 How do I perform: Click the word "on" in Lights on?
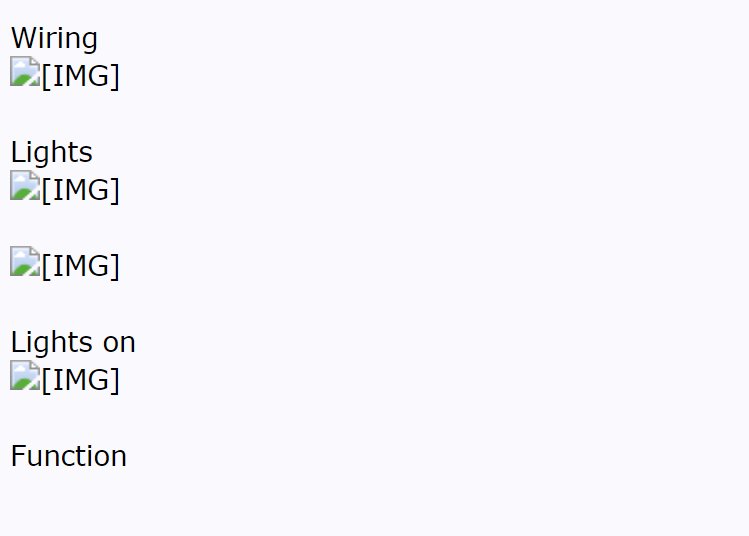119,343
